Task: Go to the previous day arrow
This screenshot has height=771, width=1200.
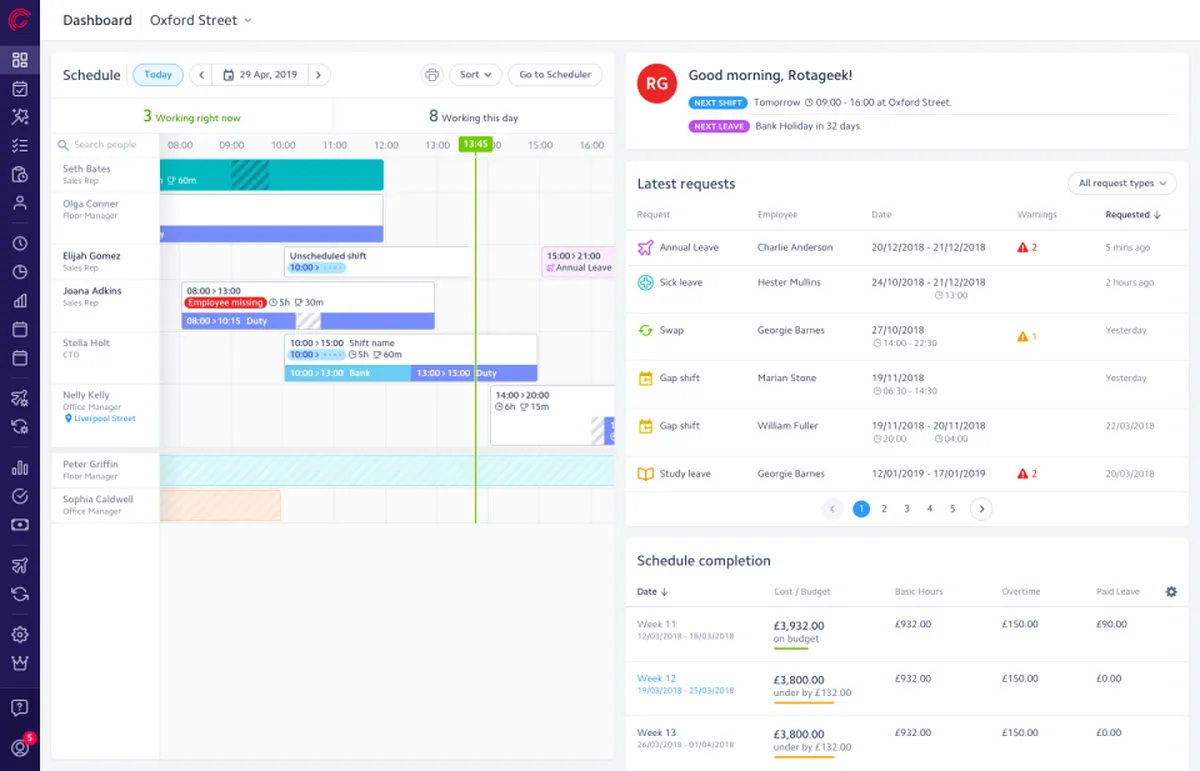Action: (x=200, y=75)
